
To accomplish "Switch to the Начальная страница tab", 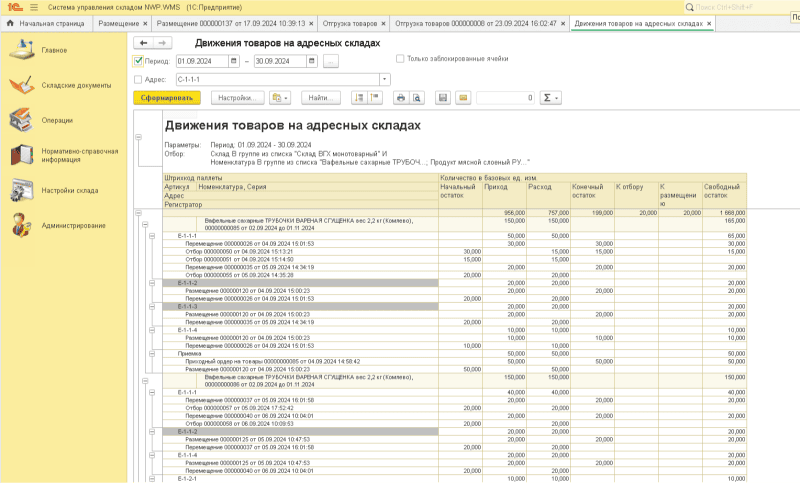I will 46,23.
